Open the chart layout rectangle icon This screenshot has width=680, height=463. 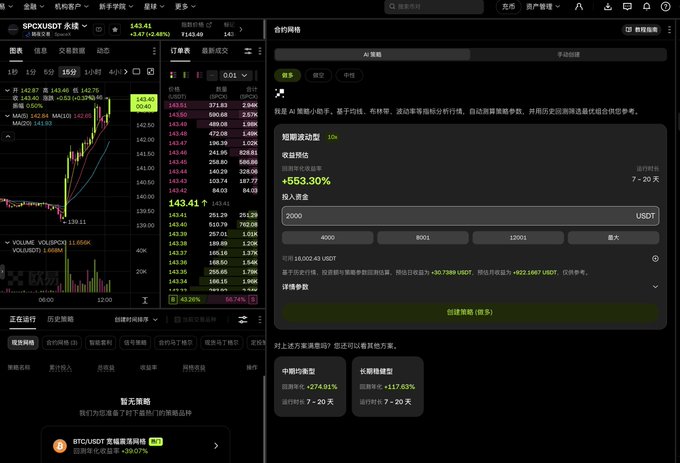coord(136,72)
